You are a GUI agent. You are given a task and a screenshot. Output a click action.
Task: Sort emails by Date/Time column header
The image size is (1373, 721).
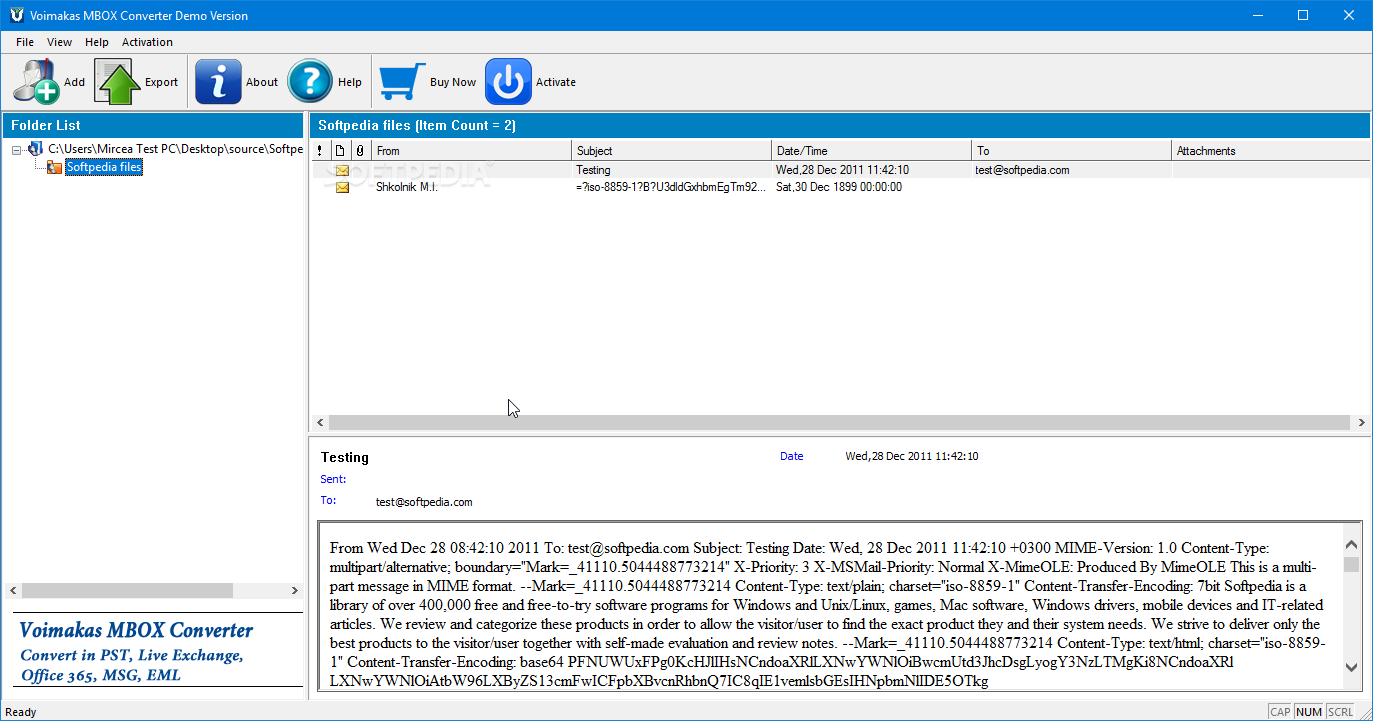pyautogui.click(x=872, y=151)
